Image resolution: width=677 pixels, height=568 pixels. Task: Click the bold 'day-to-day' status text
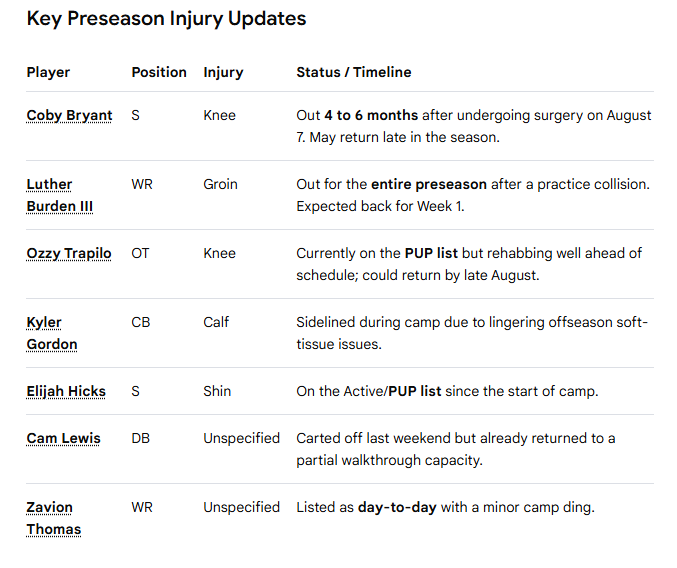pos(397,507)
